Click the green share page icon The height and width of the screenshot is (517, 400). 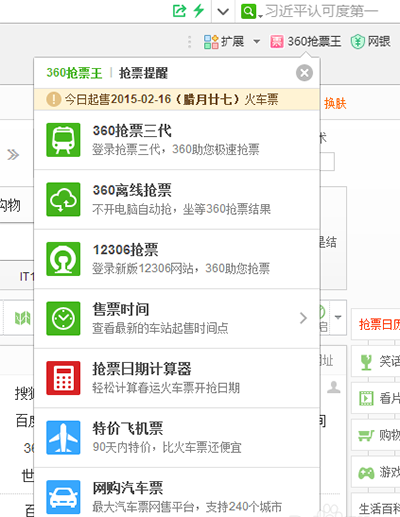(179, 11)
